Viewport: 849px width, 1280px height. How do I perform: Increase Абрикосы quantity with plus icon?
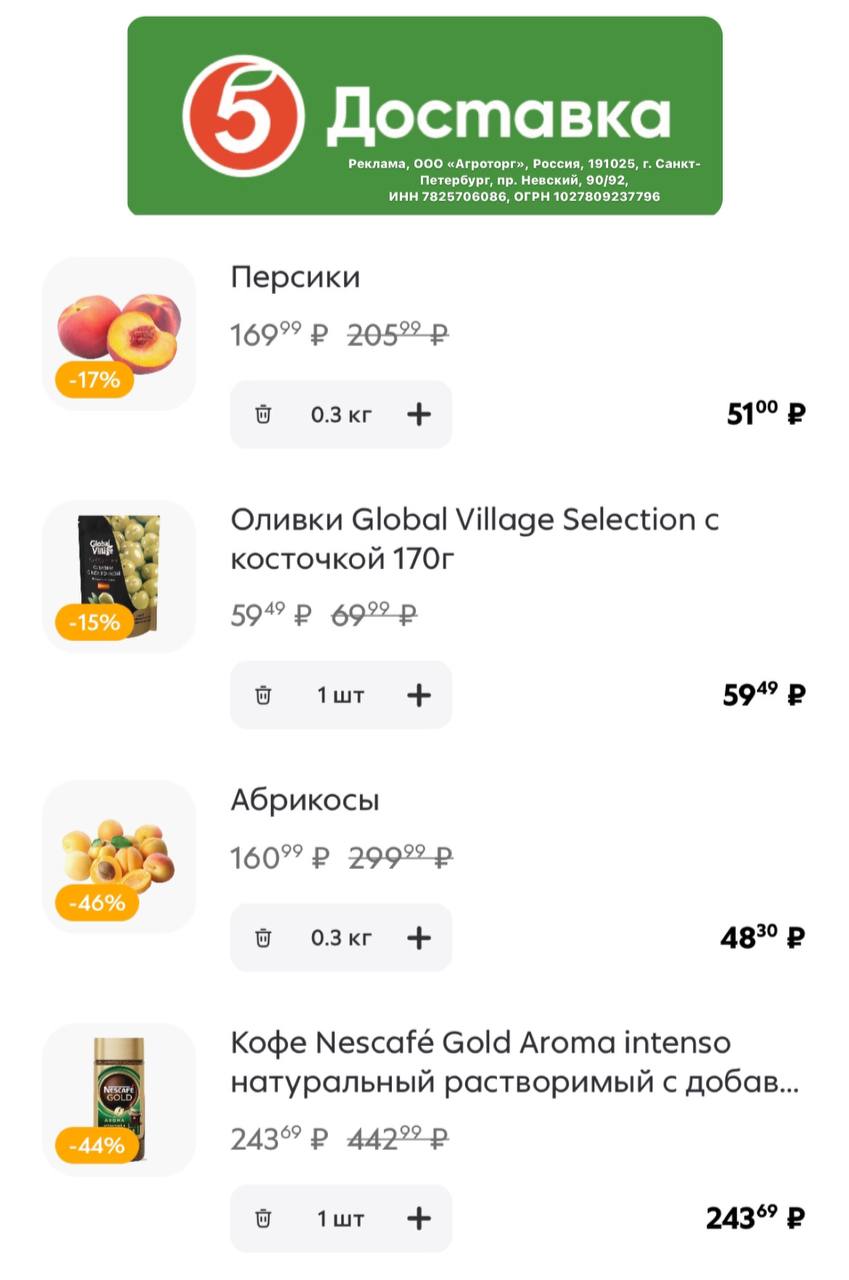[419, 937]
